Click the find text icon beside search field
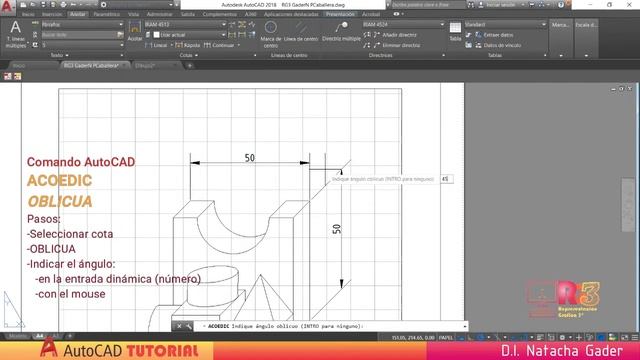640x360 pixels. [120, 35]
